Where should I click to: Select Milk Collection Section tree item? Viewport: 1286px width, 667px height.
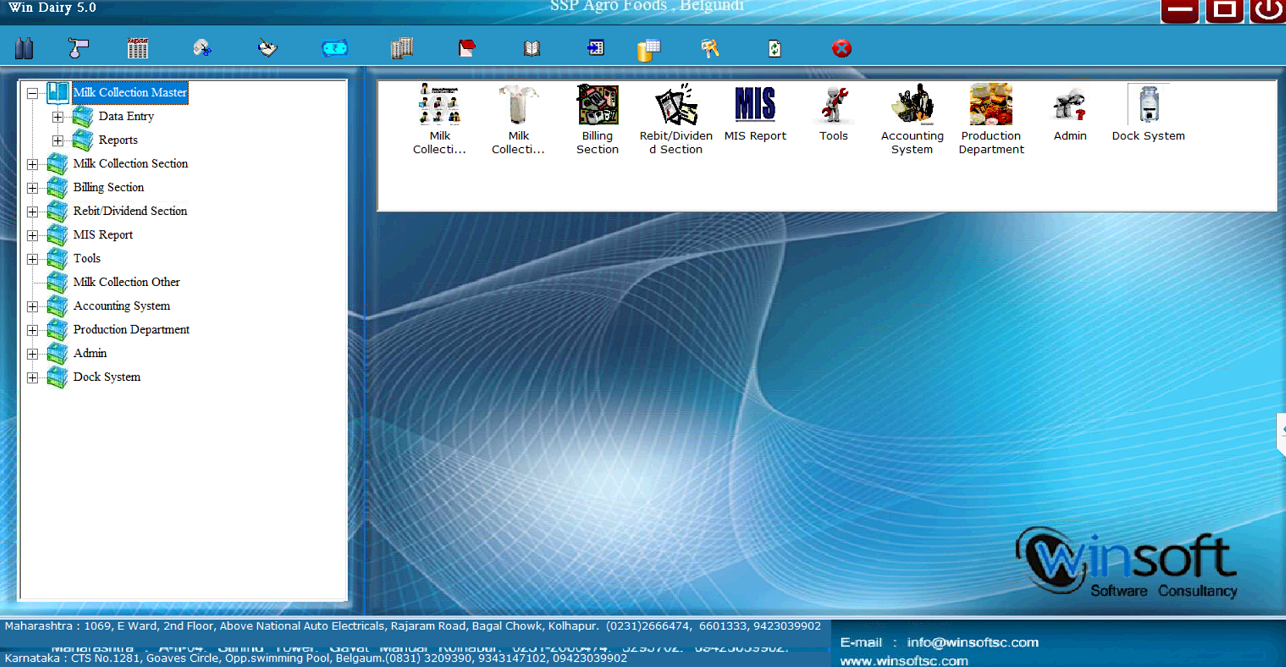pyautogui.click(x=130, y=163)
